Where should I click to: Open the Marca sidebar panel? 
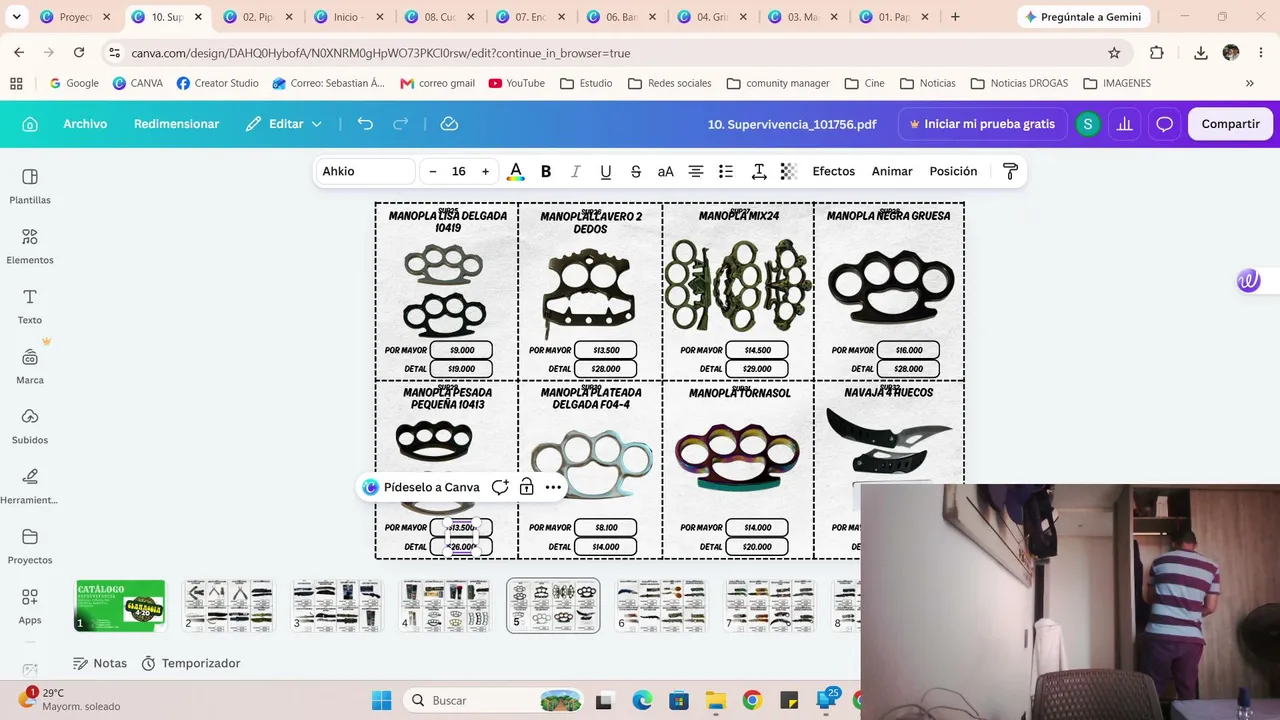coord(30,366)
